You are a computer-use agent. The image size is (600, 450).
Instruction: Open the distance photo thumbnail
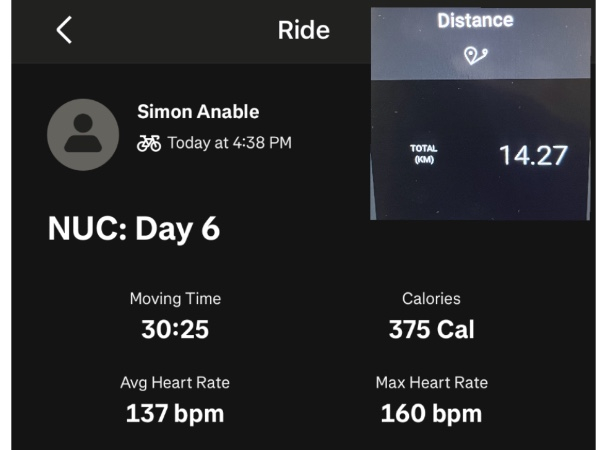[480, 113]
